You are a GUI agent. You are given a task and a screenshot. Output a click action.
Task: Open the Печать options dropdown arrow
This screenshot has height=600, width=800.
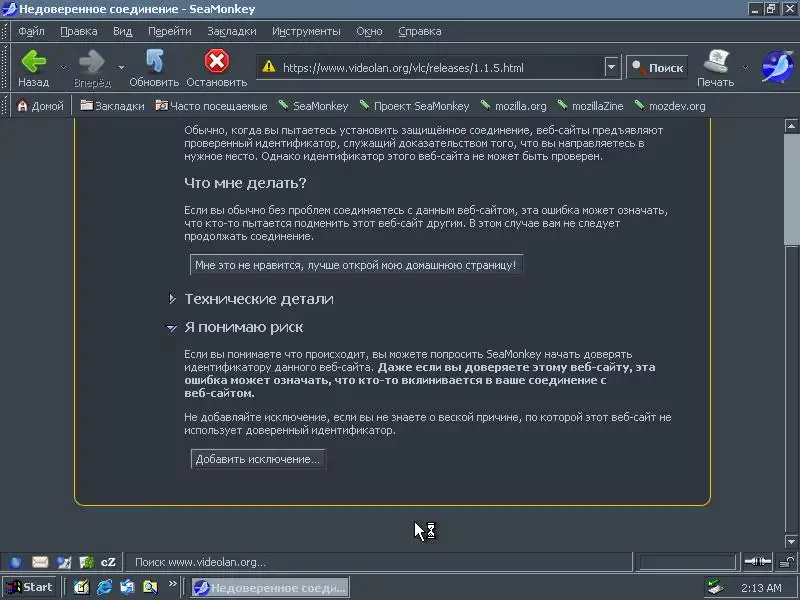click(745, 67)
